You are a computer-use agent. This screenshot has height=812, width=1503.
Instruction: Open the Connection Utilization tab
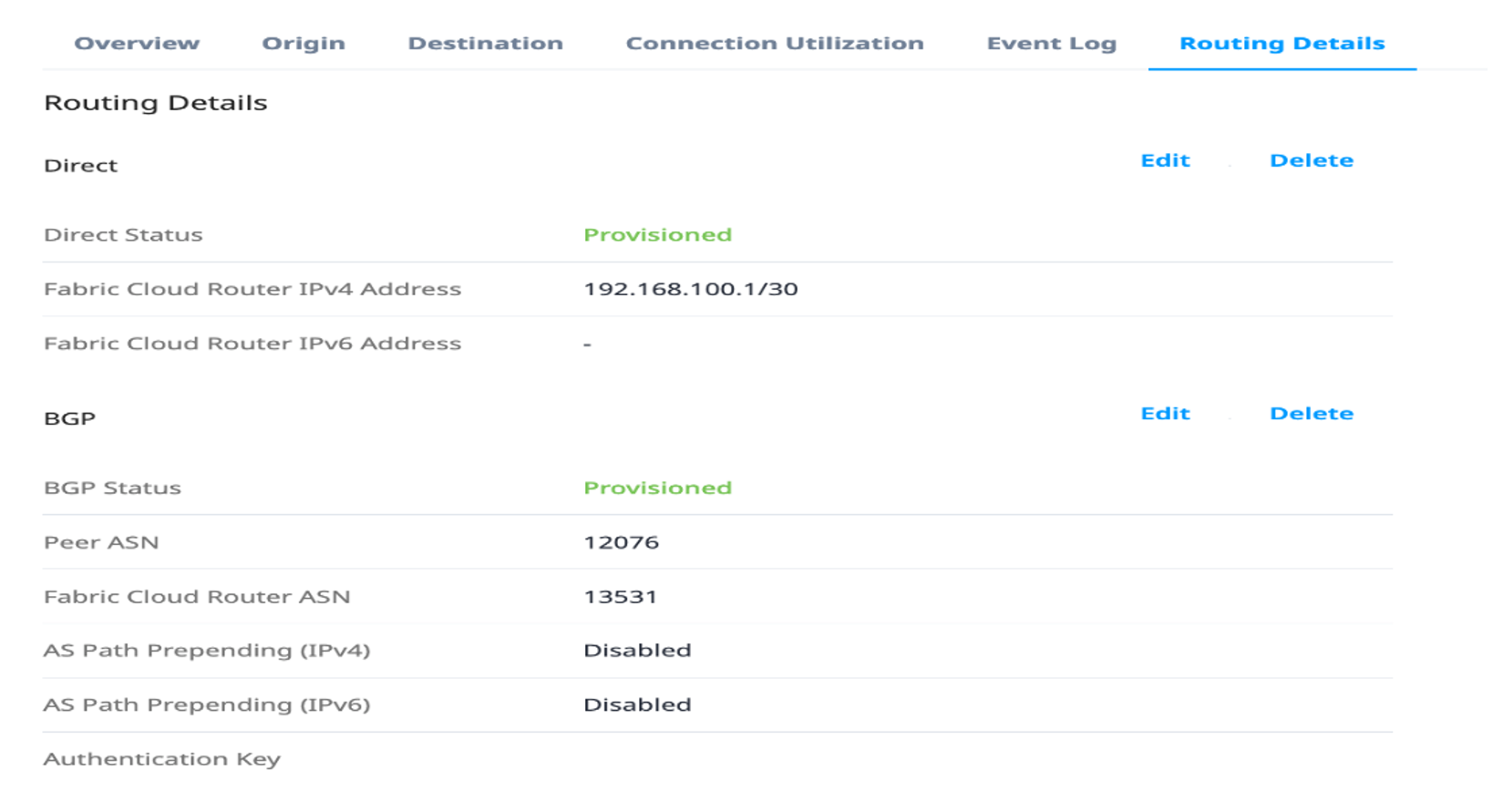point(775,43)
